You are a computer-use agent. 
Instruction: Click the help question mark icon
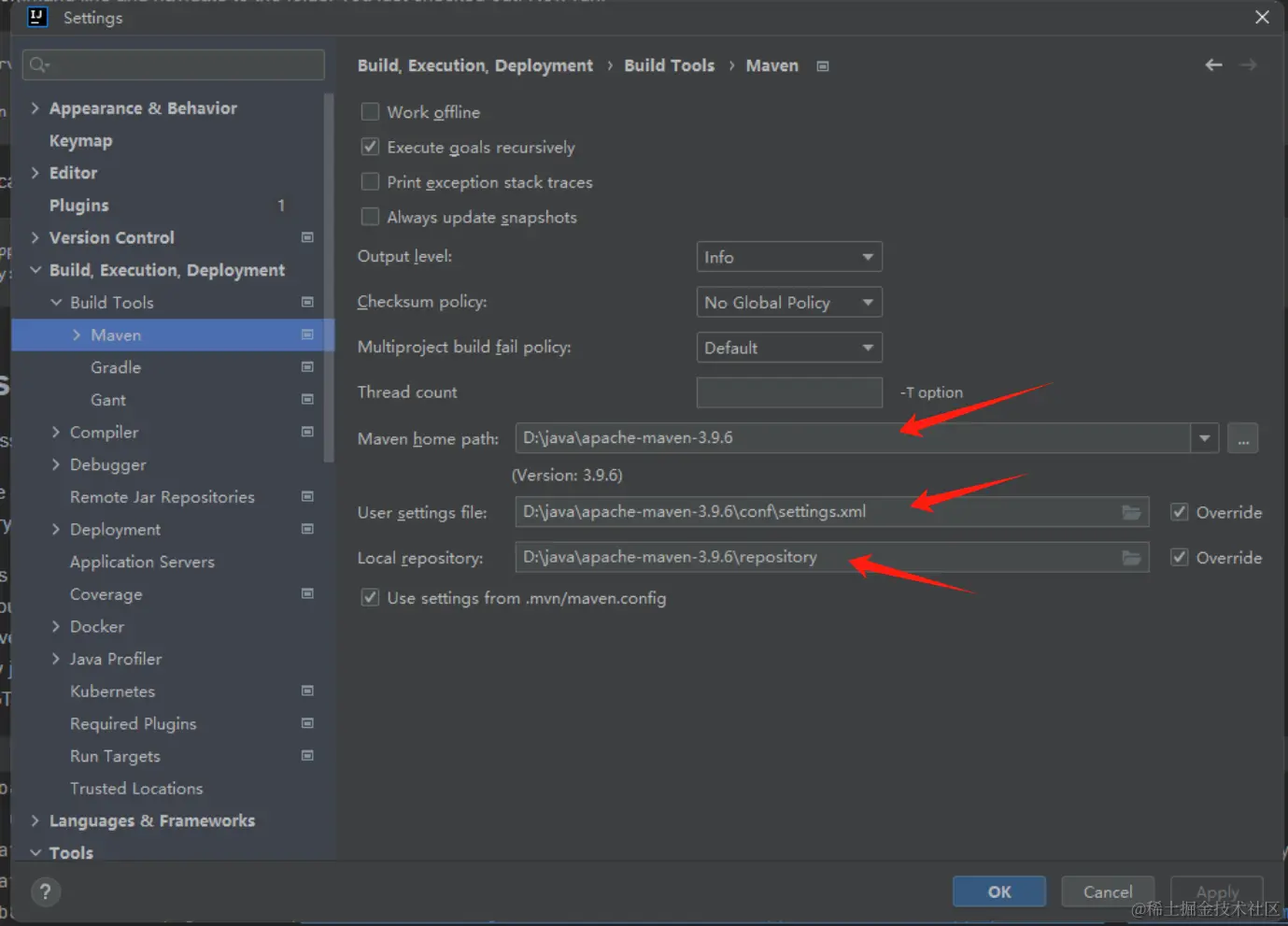[45, 891]
